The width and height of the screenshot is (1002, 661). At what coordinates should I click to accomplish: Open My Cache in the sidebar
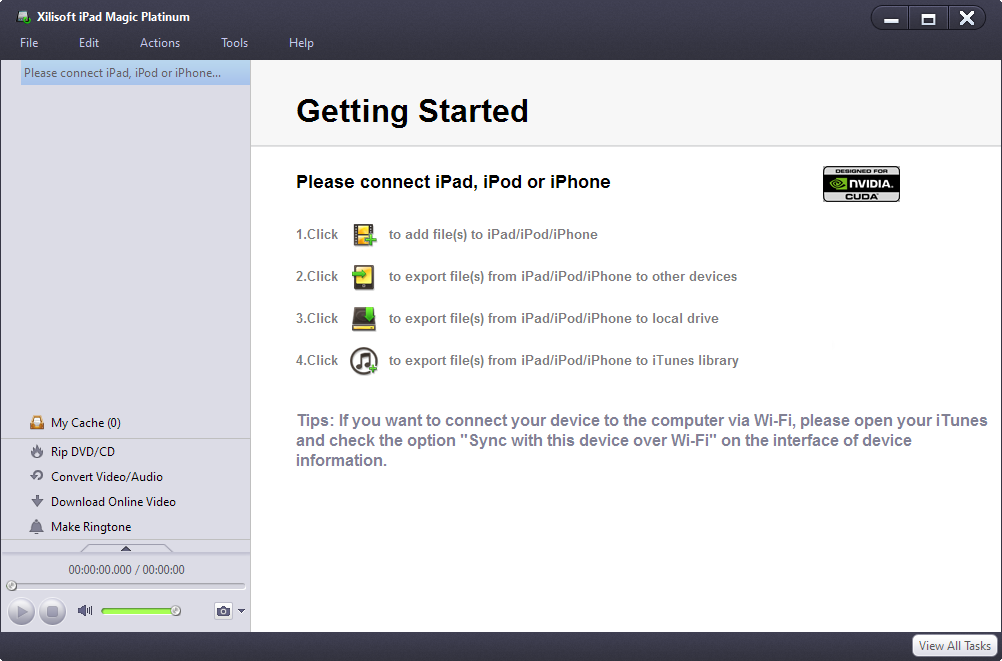point(85,423)
